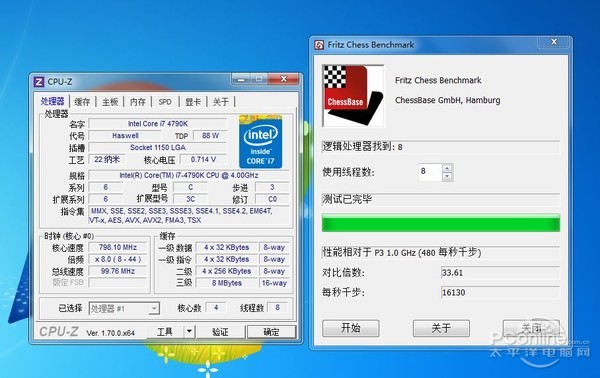Click the 确定 button in CPU-Z
This screenshot has width=600, height=378.
click(x=271, y=332)
